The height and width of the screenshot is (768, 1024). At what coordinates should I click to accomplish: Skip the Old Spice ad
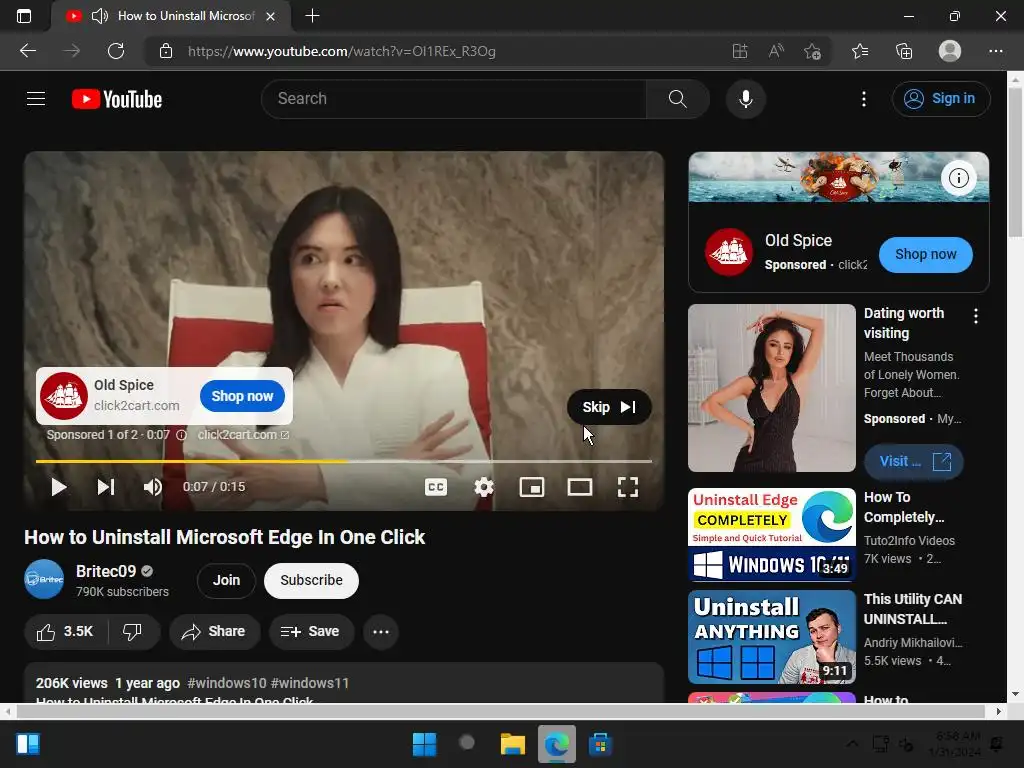point(609,407)
